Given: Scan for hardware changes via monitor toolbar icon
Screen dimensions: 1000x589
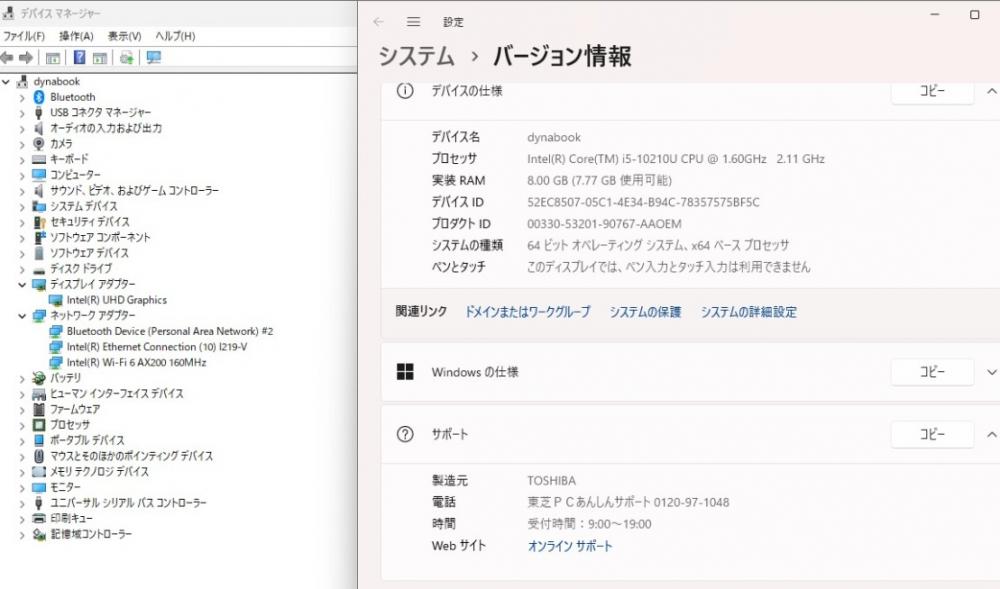Looking at the screenshot, I should (x=154, y=58).
